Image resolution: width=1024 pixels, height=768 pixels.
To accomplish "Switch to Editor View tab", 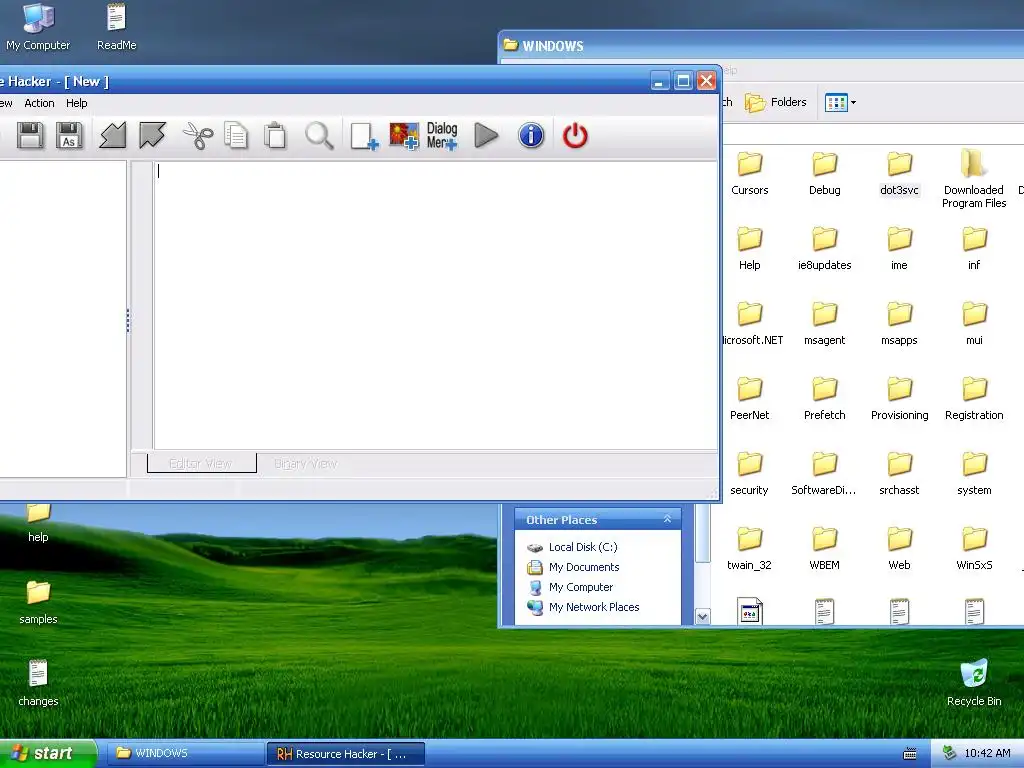I will (x=201, y=463).
